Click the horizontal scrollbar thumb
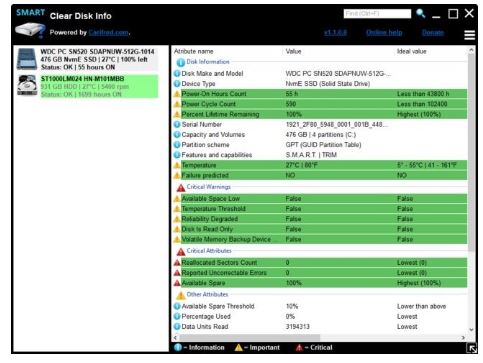This screenshot has height=363, width=483. 249,338
